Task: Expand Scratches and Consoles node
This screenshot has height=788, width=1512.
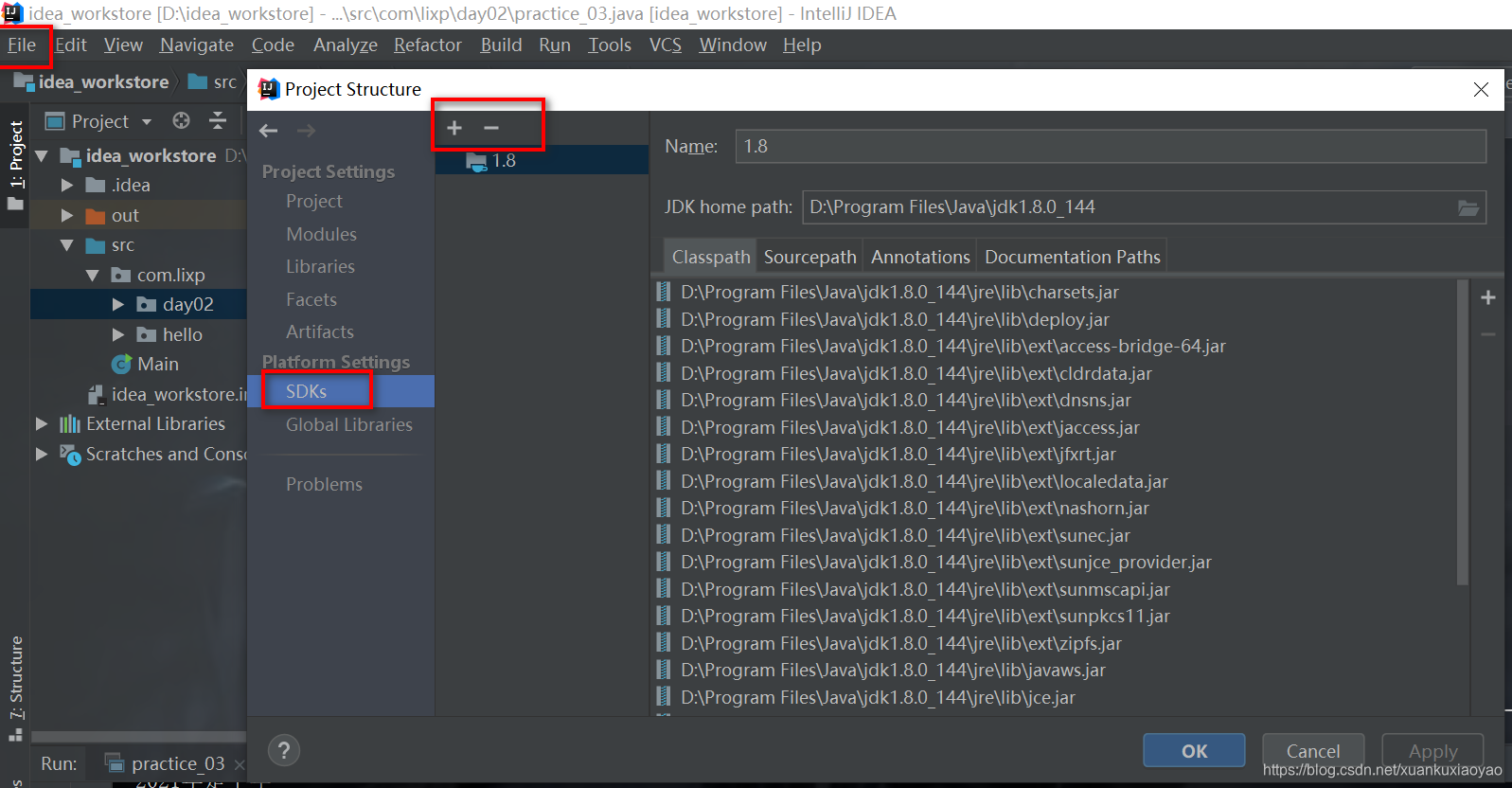Action: (42, 454)
